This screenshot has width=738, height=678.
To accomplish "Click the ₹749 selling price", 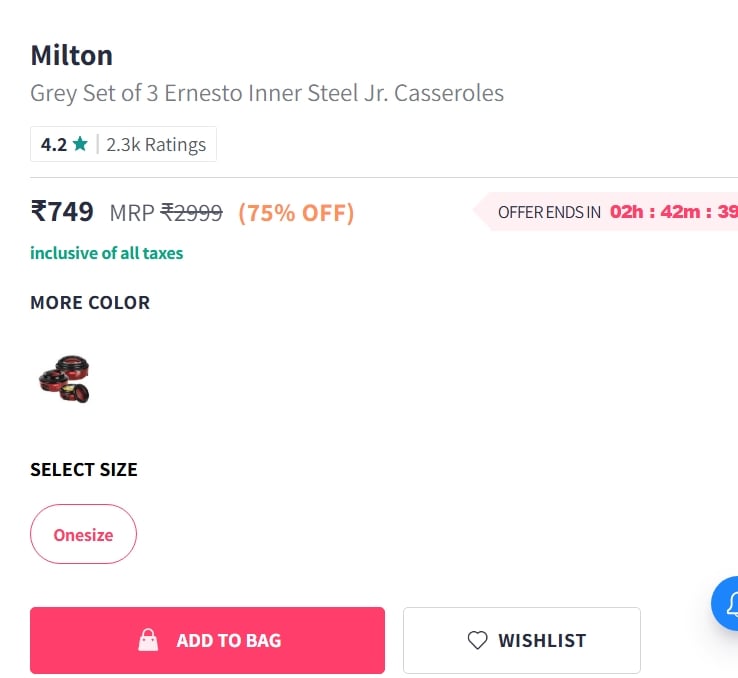I will point(62,211).
